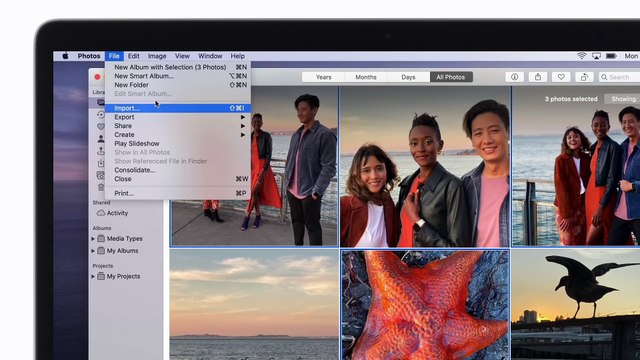Image resolution: width=640 pixels, height=360 pixels.
Task: Open the Create submenu
Action: tap(178, 135)
